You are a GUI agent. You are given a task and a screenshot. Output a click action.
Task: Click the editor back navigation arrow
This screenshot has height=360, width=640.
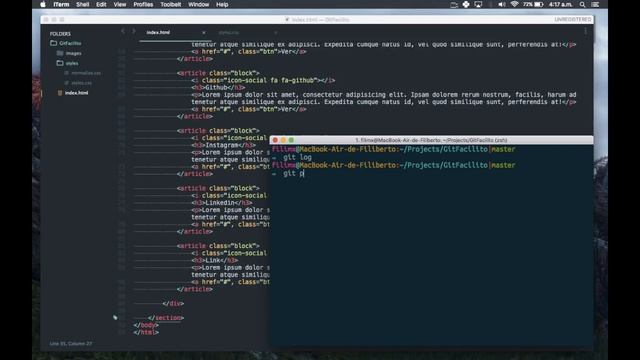(x=123, y=31)
